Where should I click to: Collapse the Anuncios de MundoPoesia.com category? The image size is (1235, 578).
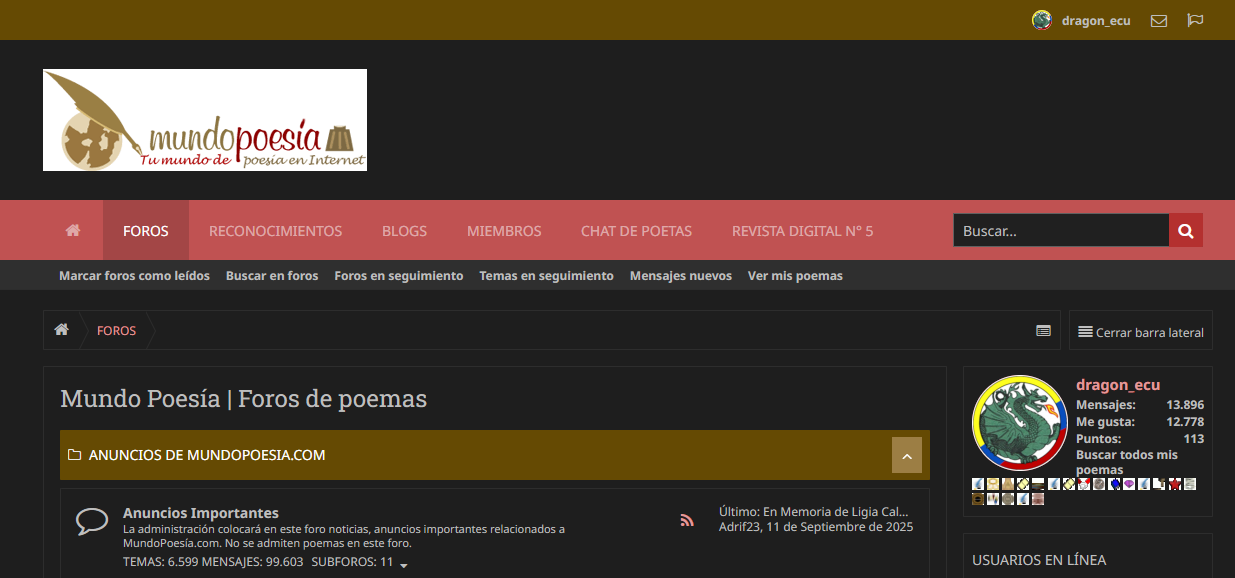tap(906, 455)
